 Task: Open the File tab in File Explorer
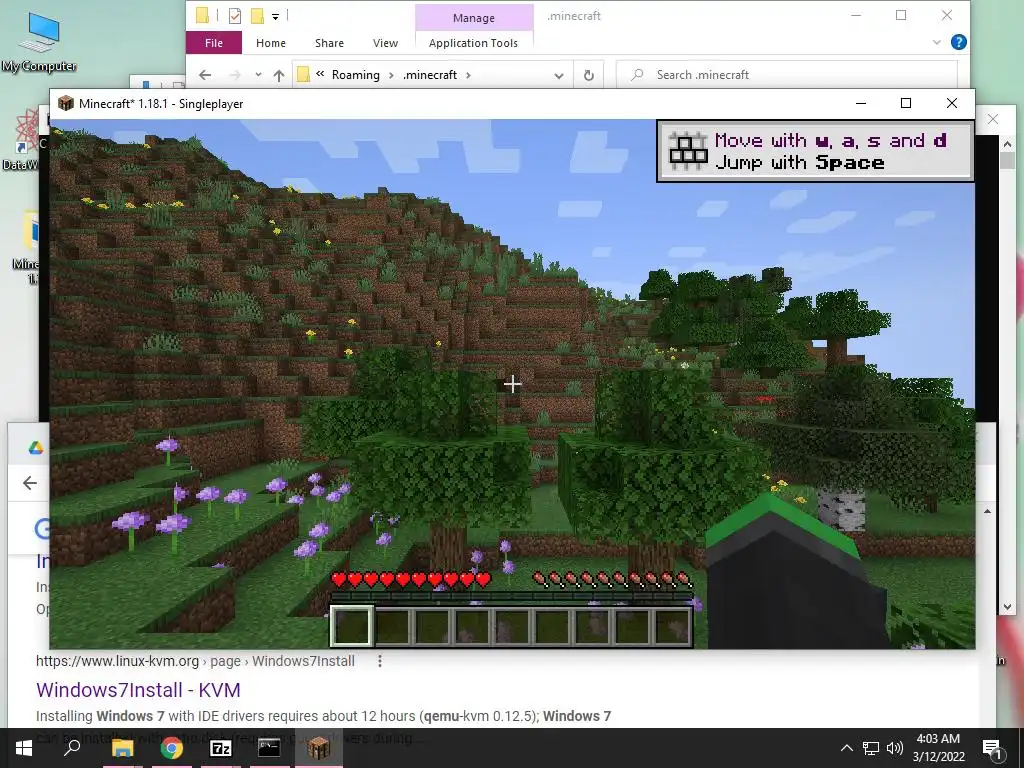[x=214, y=43]
